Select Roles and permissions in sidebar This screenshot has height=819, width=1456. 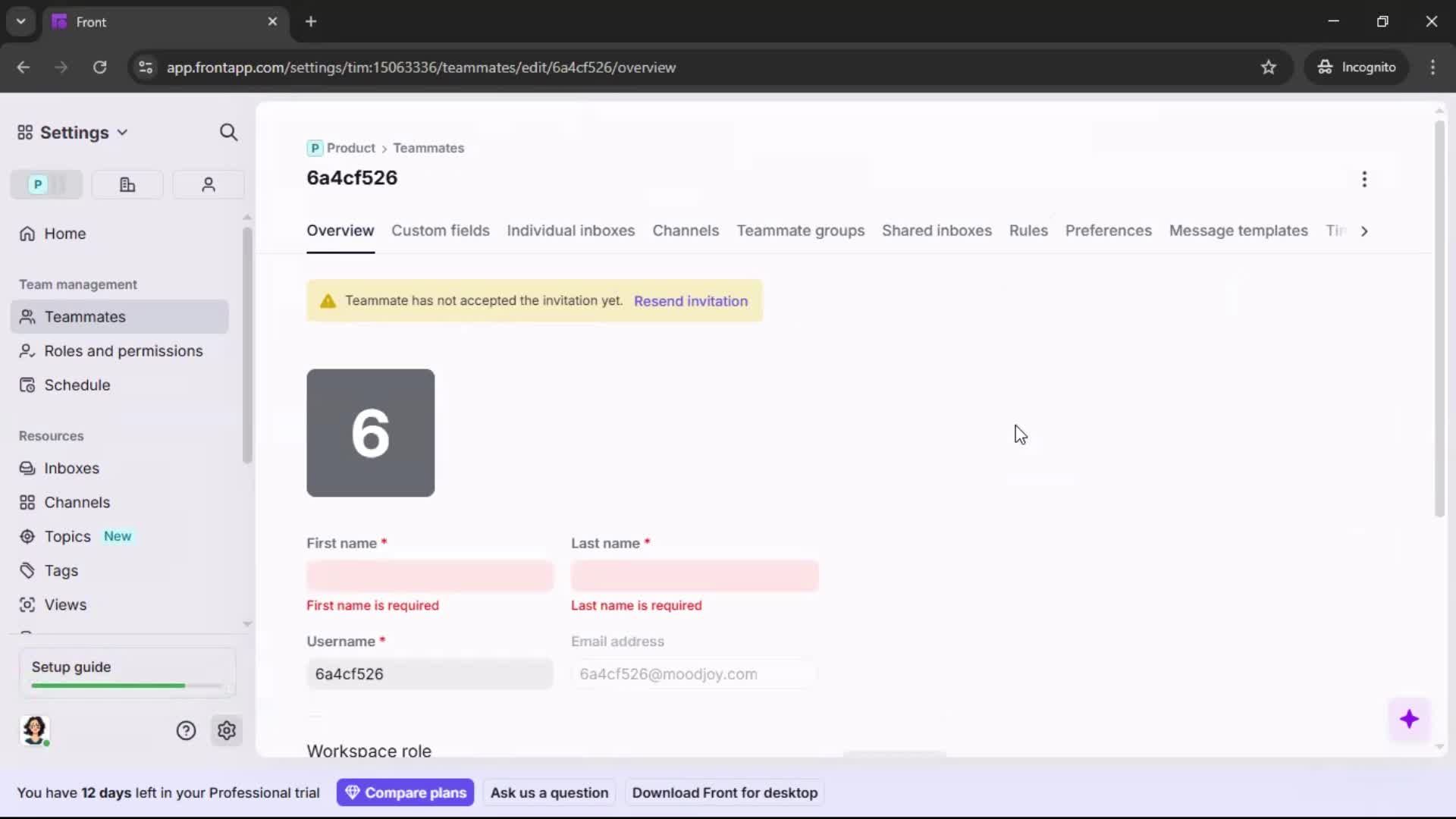[x=123, y=351]
